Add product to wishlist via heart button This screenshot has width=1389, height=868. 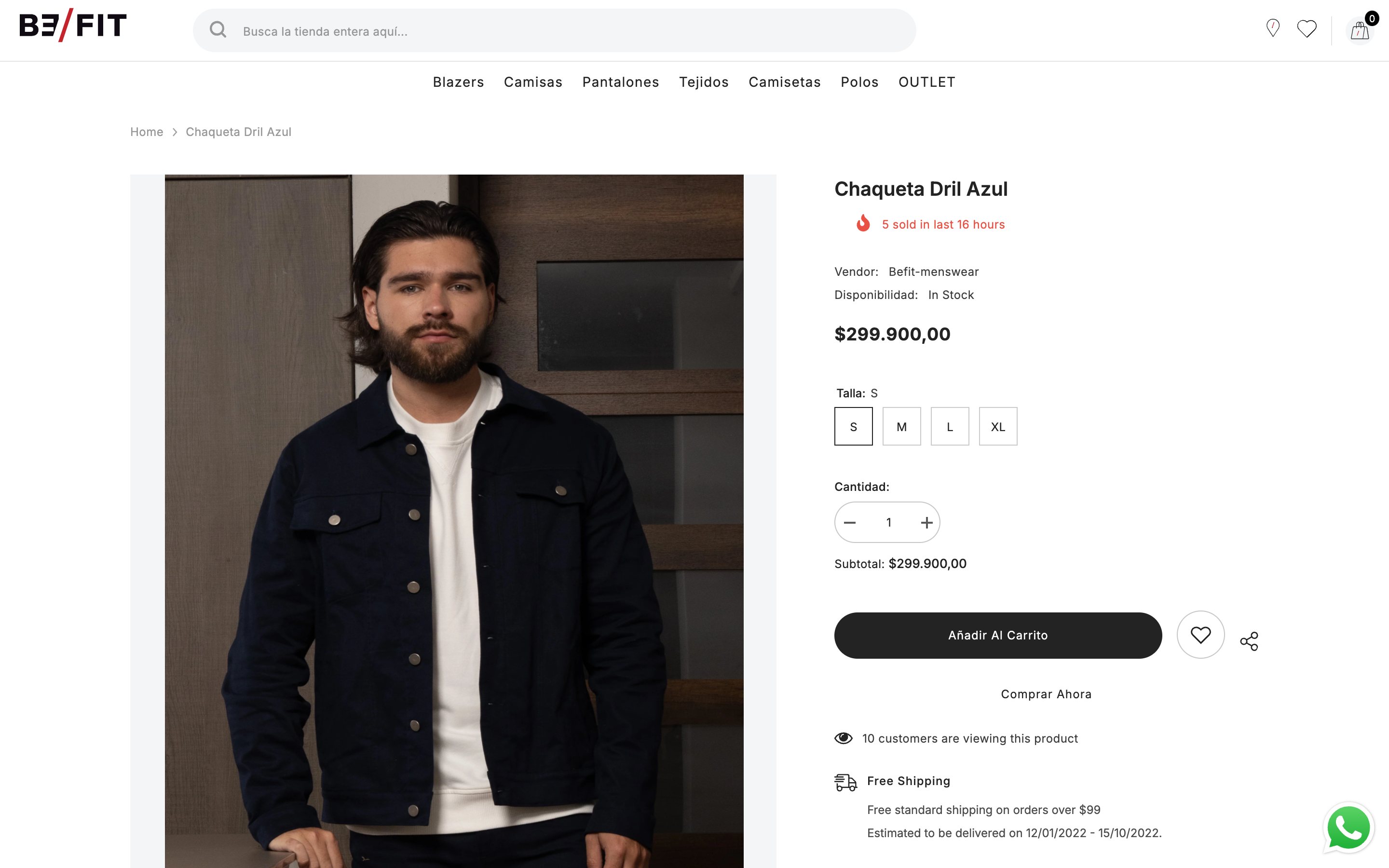1201,634
